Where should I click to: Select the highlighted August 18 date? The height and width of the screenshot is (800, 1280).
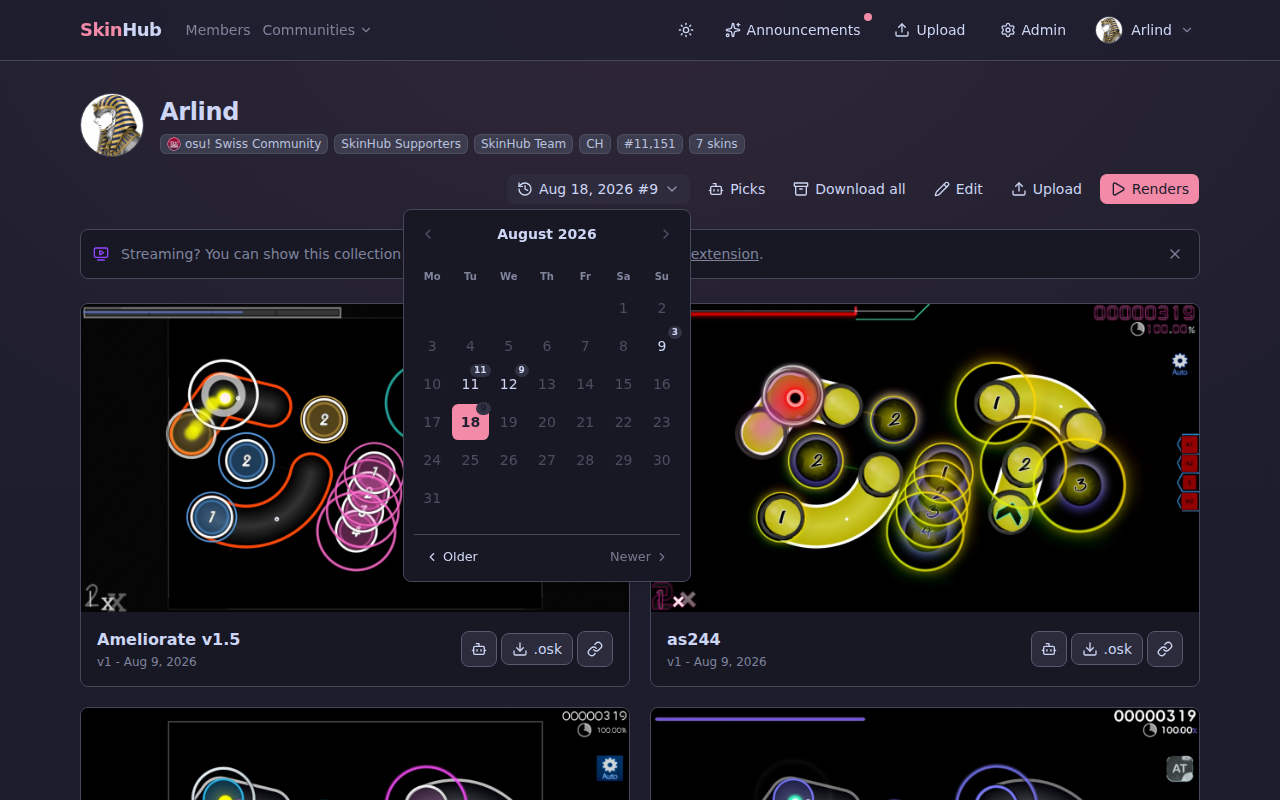tap(470, 422)
